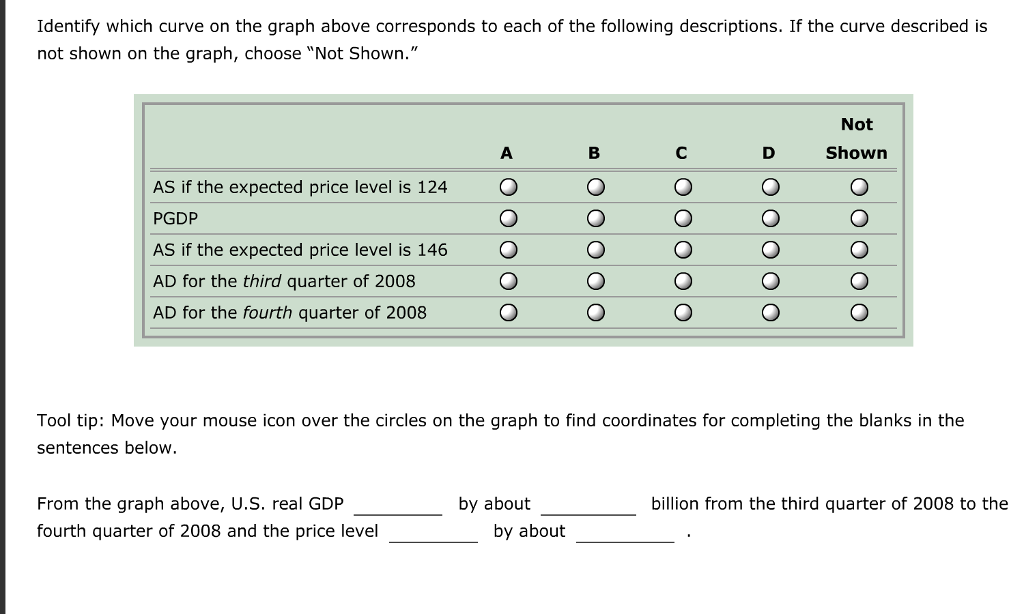Image resolution: width=1024 pixels, height=614 pixels.
Task: Choose Not Shown for AS expected price level 146
Action: (x=856, y=249)
